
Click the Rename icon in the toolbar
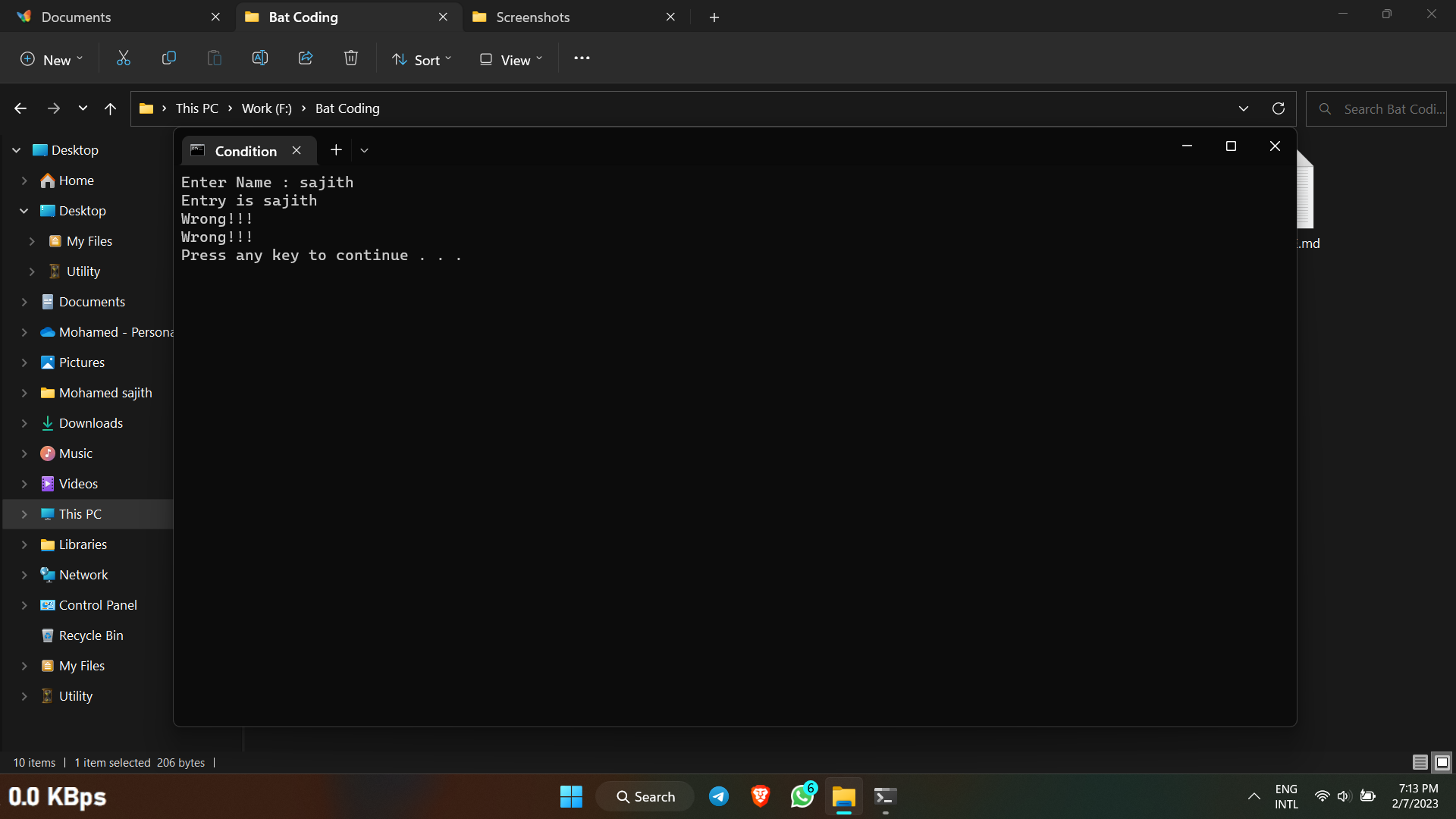[x=259, y=58]
